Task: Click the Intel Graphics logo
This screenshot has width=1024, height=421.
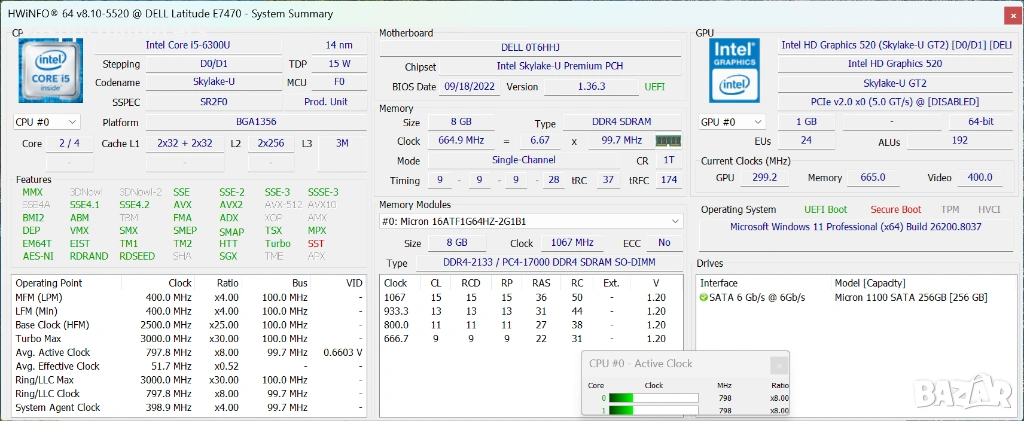Action: pos(735,71)
